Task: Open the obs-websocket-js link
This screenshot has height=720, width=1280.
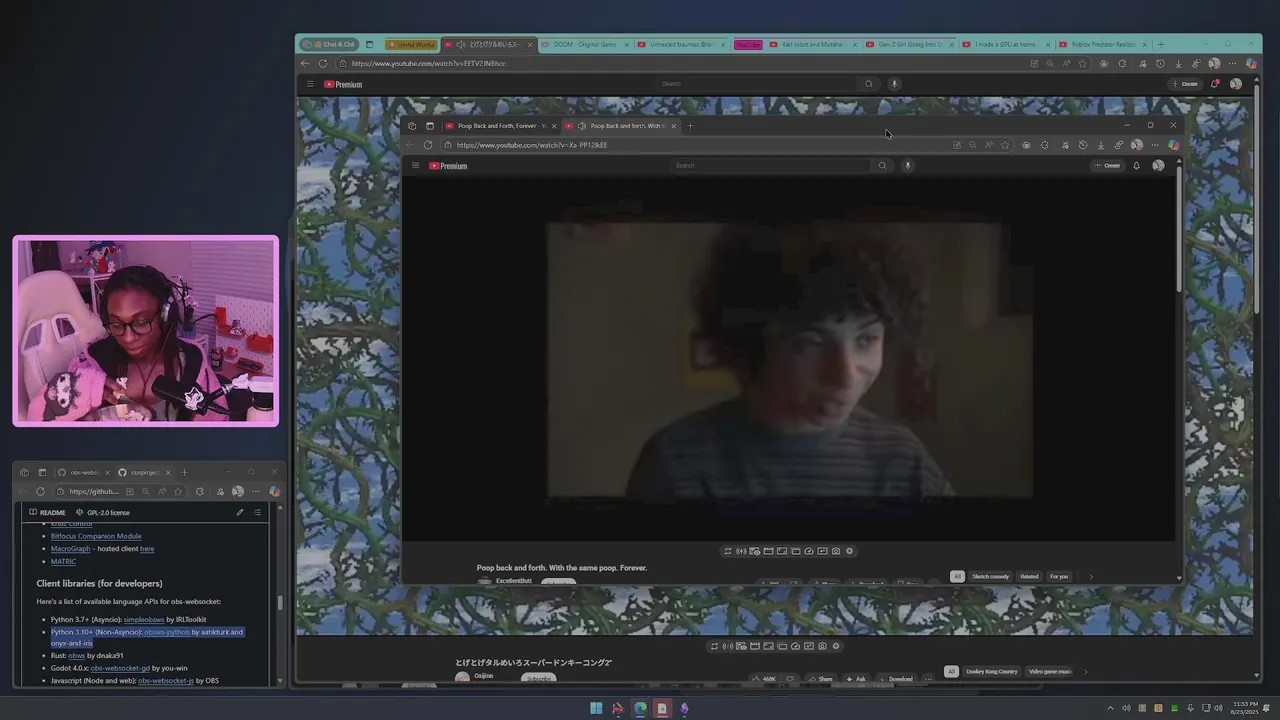Action: 166,681
